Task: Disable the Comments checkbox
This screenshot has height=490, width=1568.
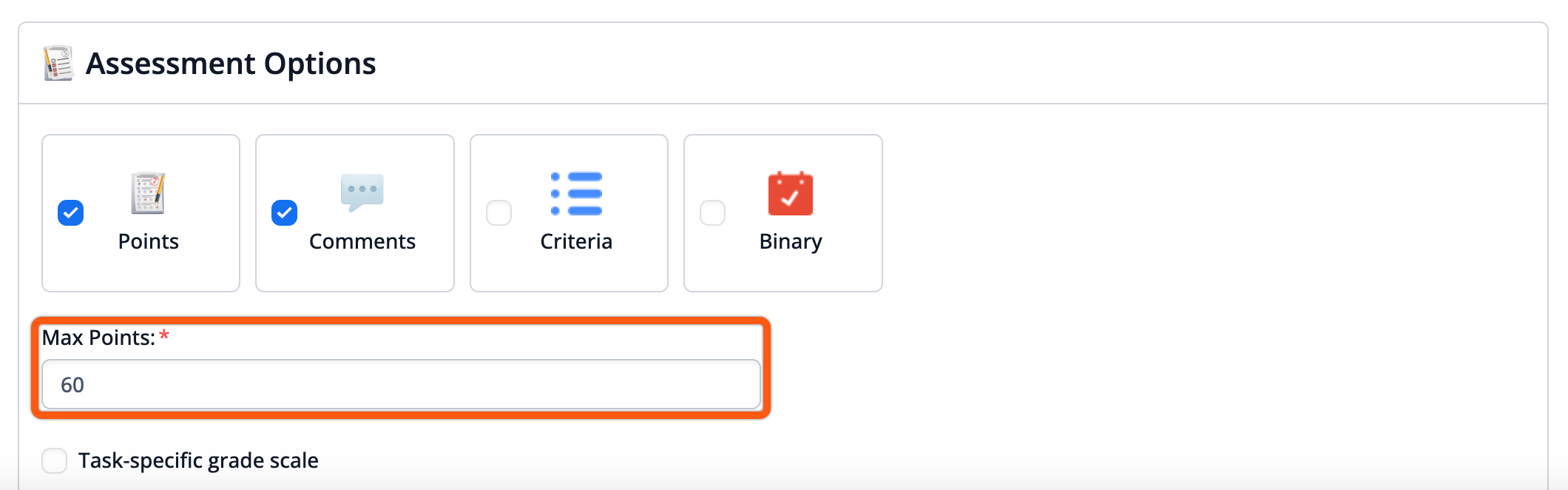Action: (x=285, y=213)
